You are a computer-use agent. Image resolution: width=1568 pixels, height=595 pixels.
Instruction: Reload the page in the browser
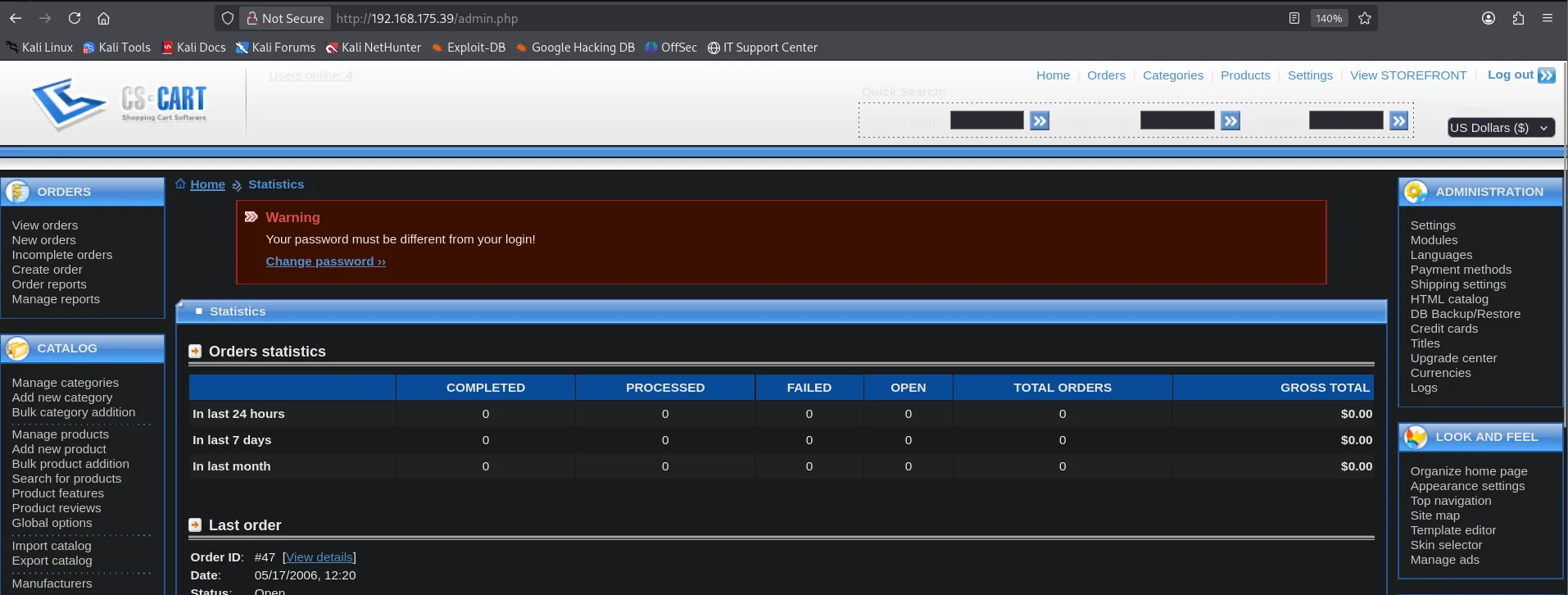(75, 18)
